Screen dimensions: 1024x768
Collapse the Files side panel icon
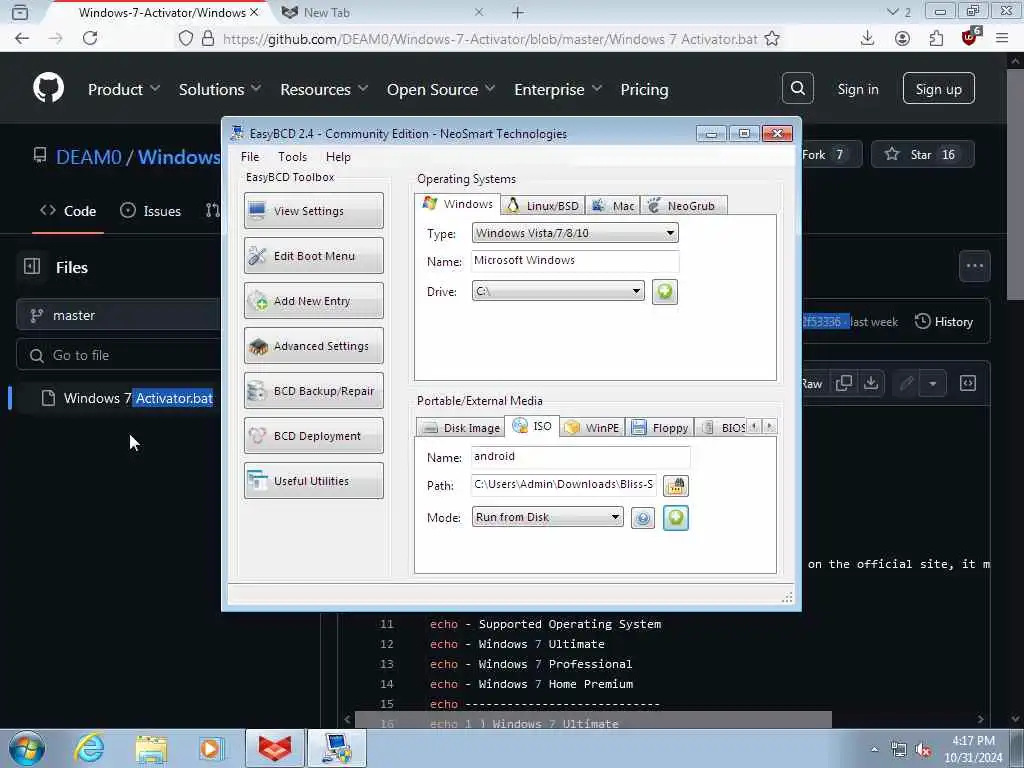click(x=32, y=266)
